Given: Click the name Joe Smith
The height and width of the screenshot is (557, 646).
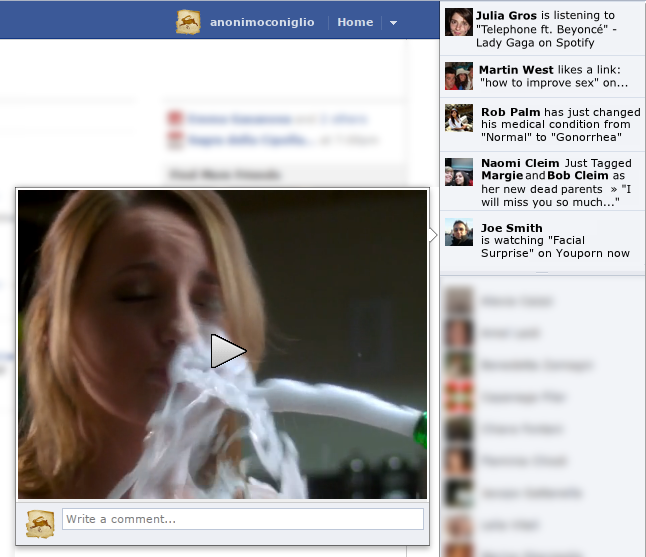Looking at the screenshot, I should pyautogui.click(x=512, y=228).
